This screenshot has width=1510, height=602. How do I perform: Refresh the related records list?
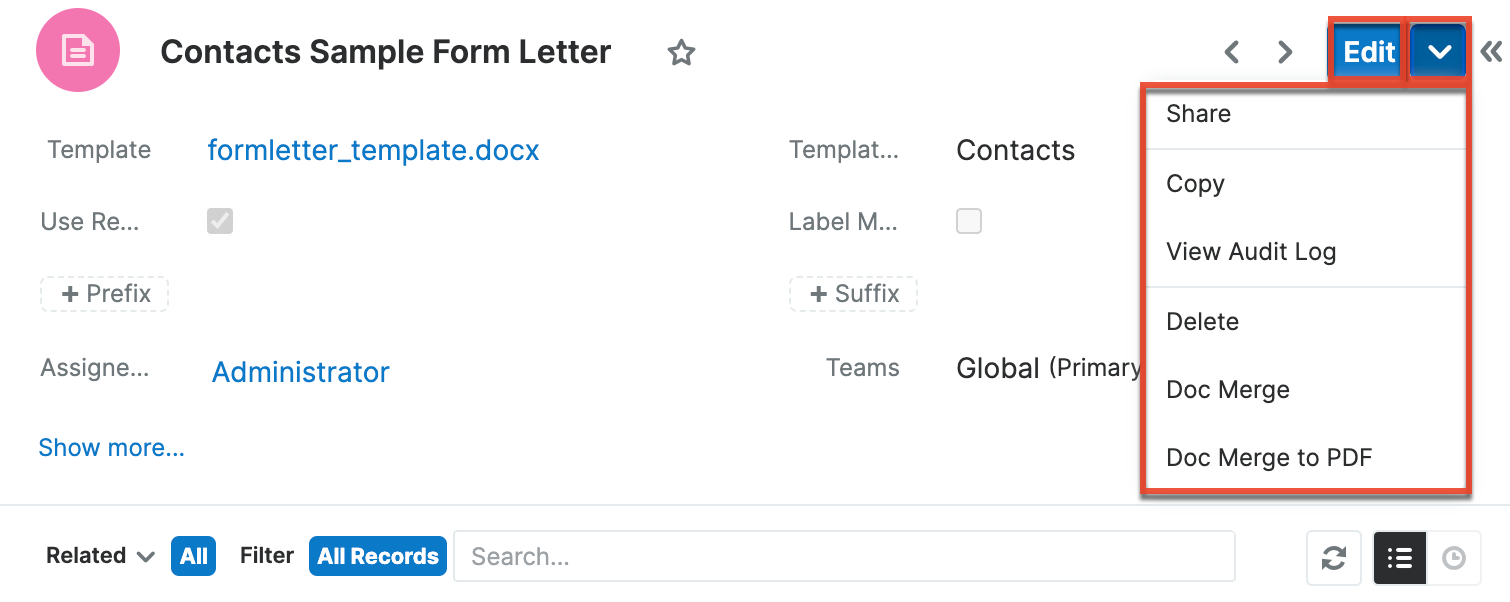click(x=1334, y=557)
